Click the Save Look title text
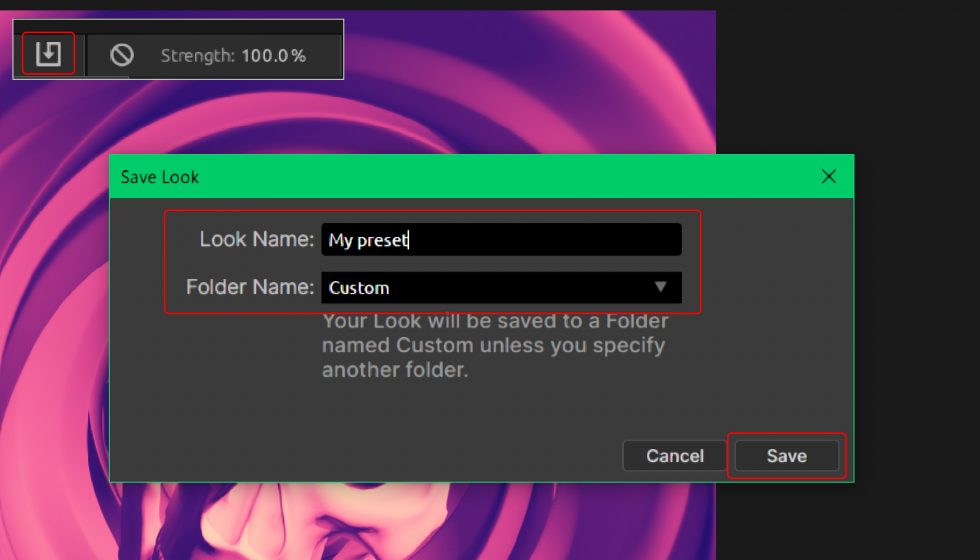This screenshot has width=980, height=560. [x=160, y=177]
